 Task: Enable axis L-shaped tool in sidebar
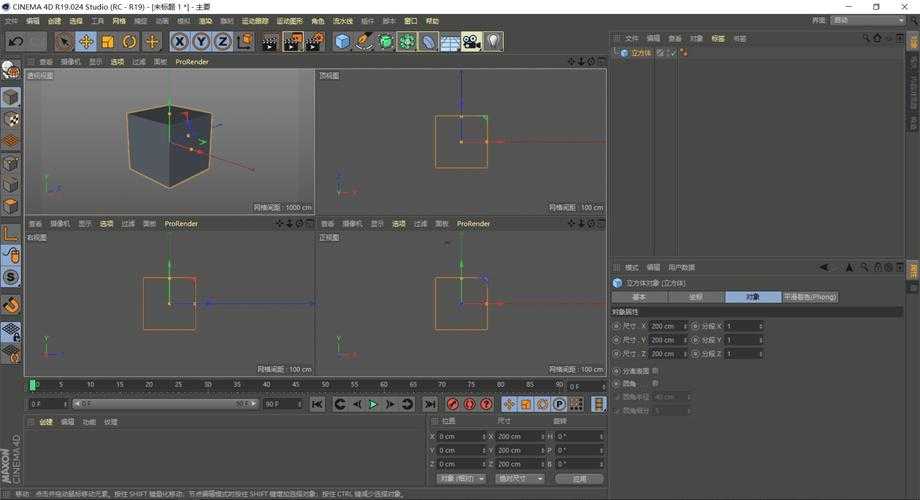point(11,234)
